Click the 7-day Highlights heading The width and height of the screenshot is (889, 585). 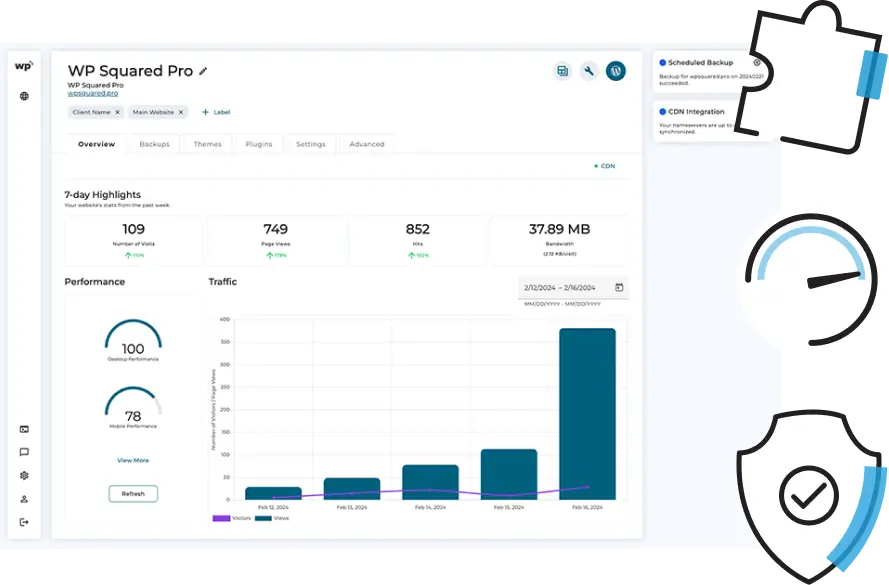pyautogui.click(x=103, y=195)
